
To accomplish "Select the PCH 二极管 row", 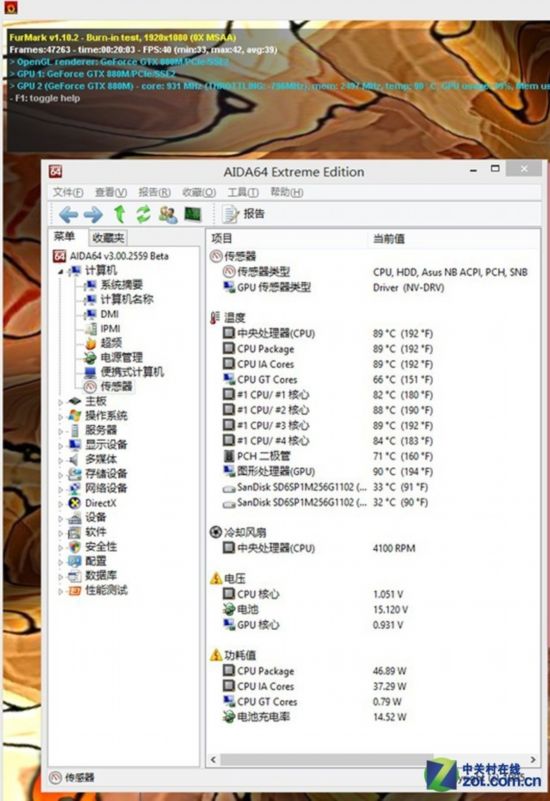I will 328,456.
